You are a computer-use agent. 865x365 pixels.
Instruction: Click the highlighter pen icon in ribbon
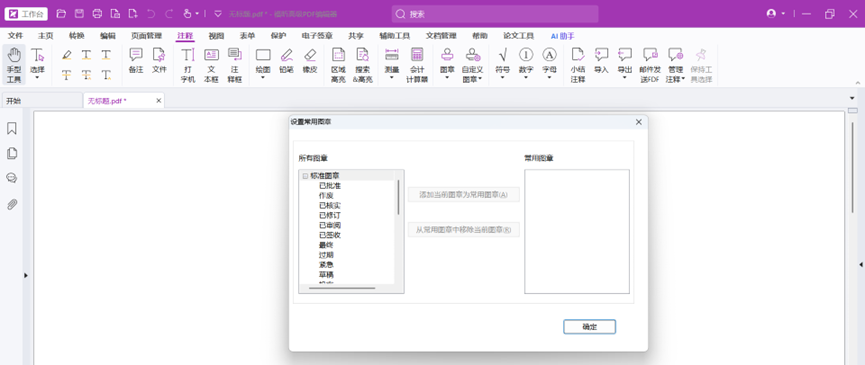(x=67, y=55)
